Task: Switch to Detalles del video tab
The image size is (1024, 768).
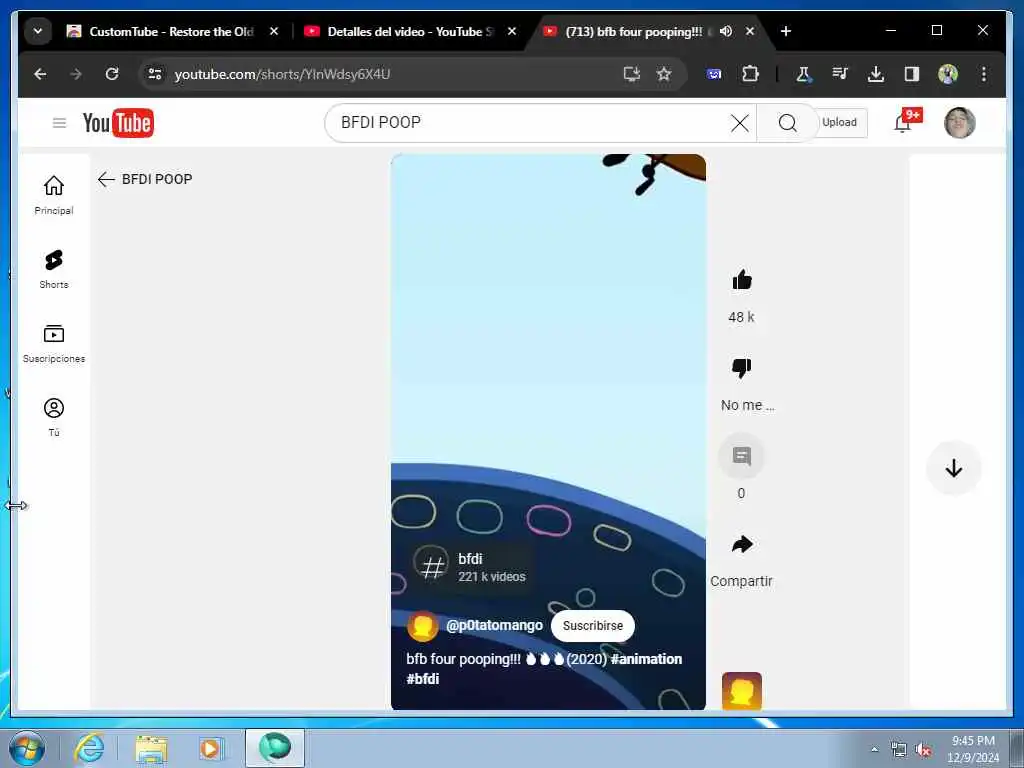Action: point(410,31)
